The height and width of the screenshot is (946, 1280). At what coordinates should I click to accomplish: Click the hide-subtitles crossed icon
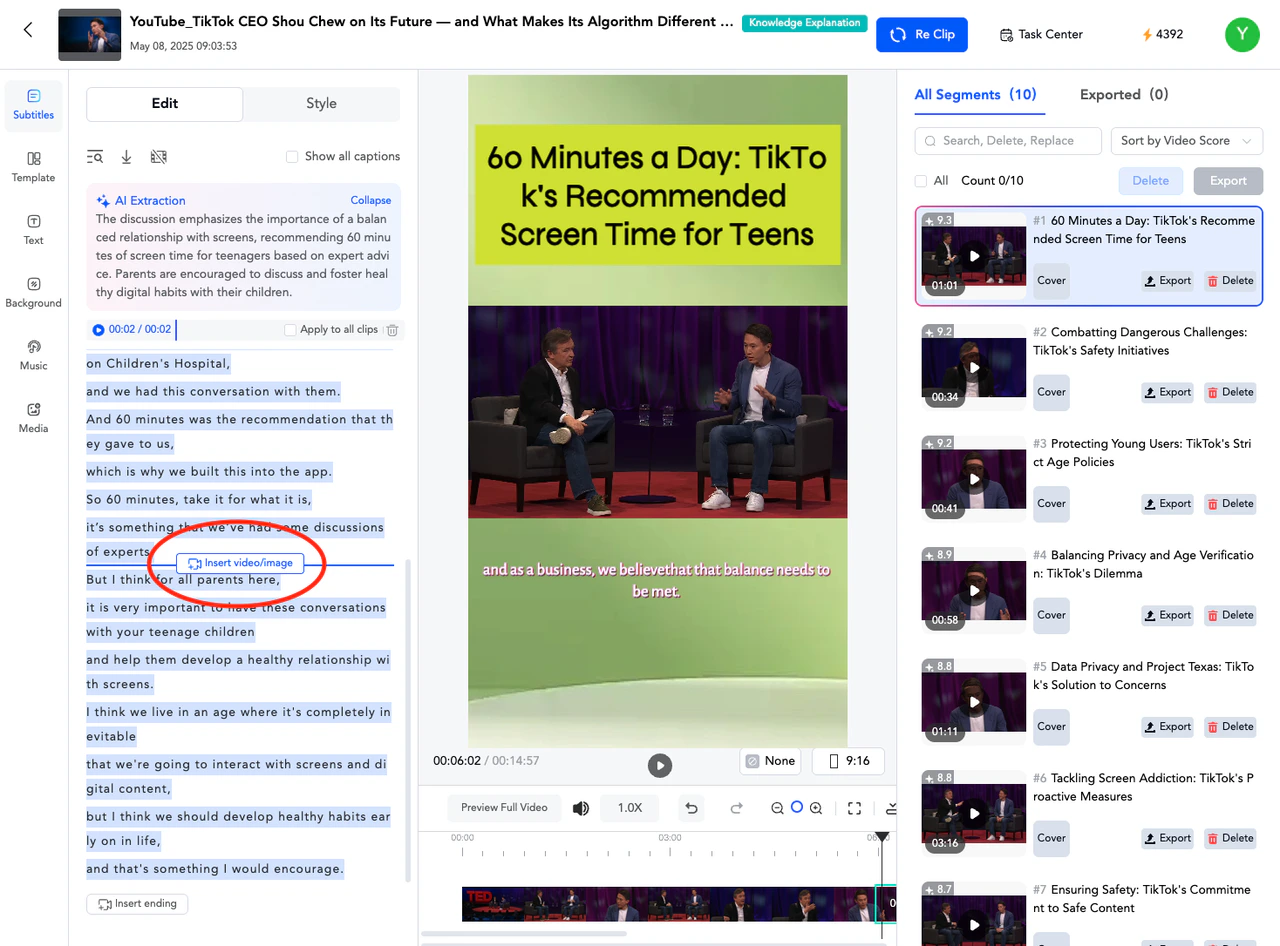click(158, 156)
